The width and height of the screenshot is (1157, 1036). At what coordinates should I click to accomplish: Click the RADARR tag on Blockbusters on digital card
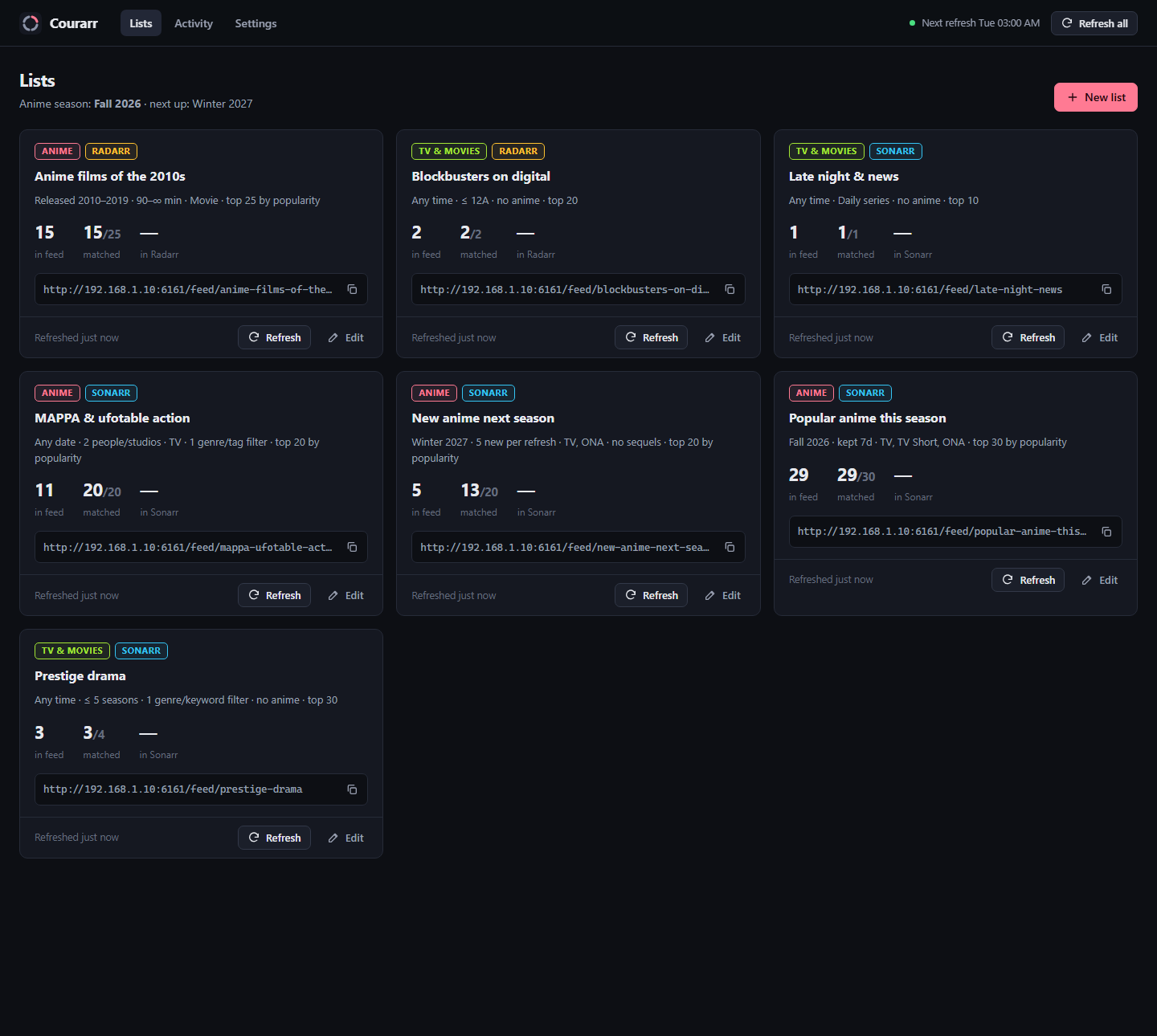click(518, 151)
